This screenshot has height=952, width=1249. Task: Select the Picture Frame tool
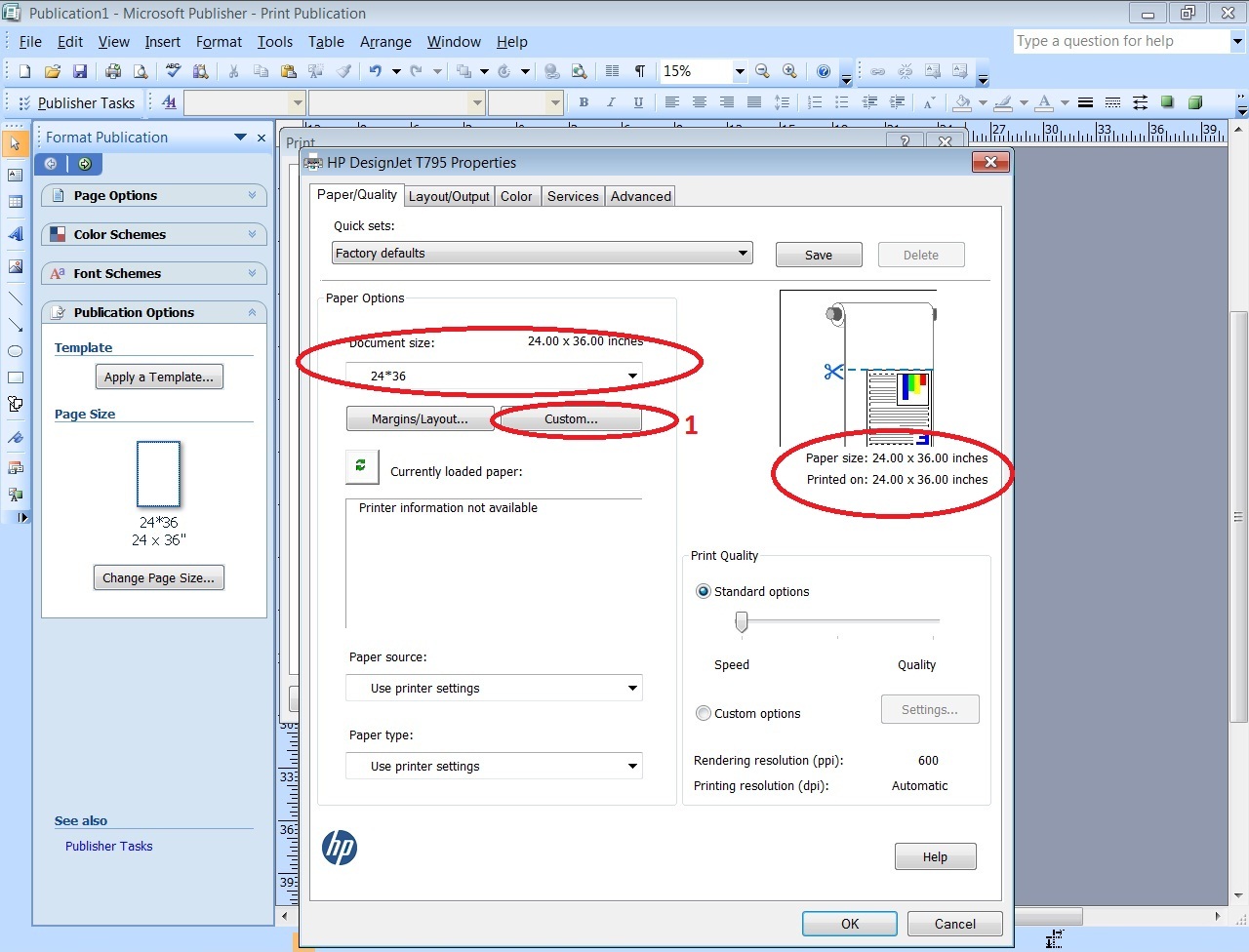16,266
